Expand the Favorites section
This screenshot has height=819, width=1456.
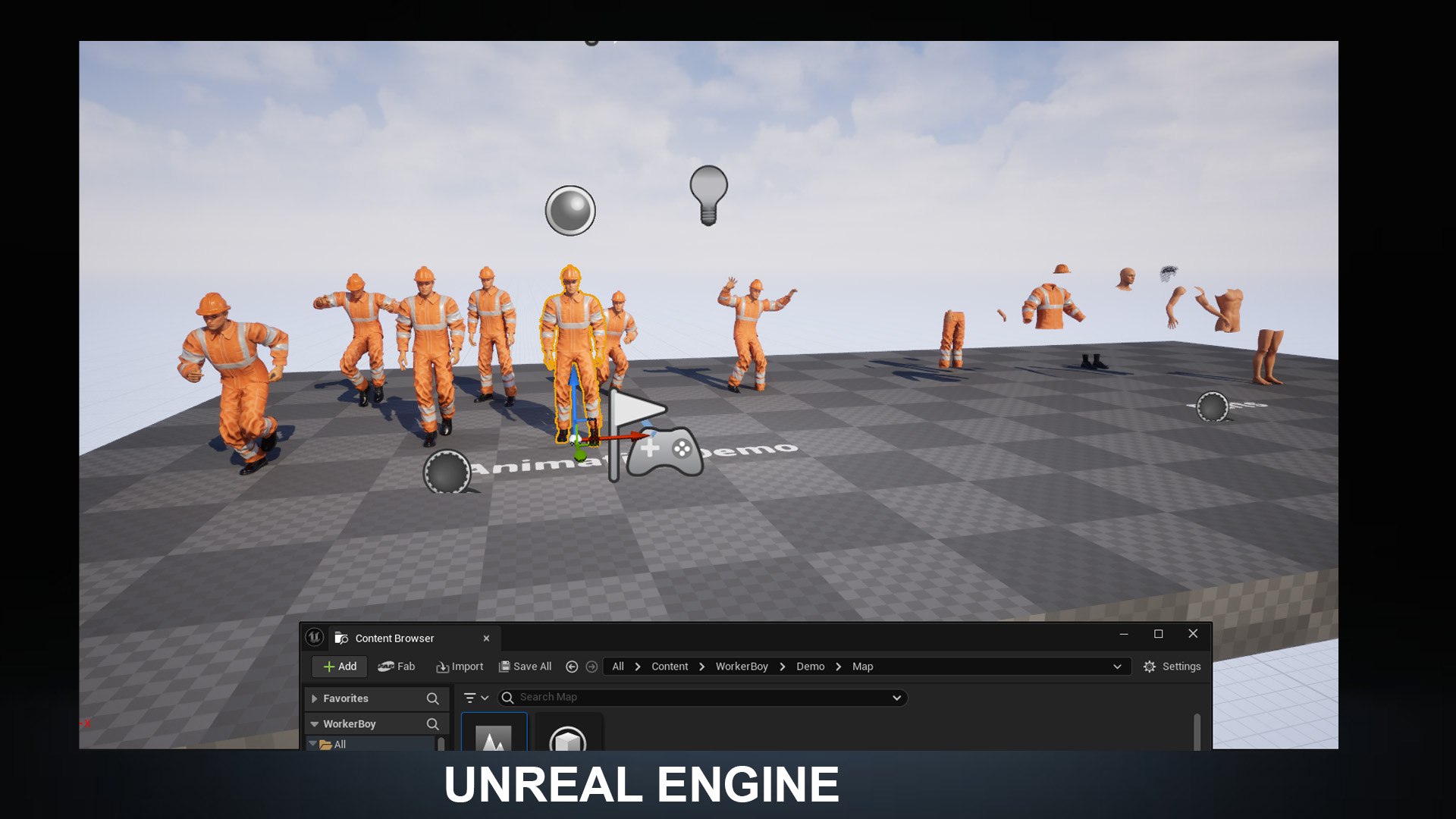point(314,698)
